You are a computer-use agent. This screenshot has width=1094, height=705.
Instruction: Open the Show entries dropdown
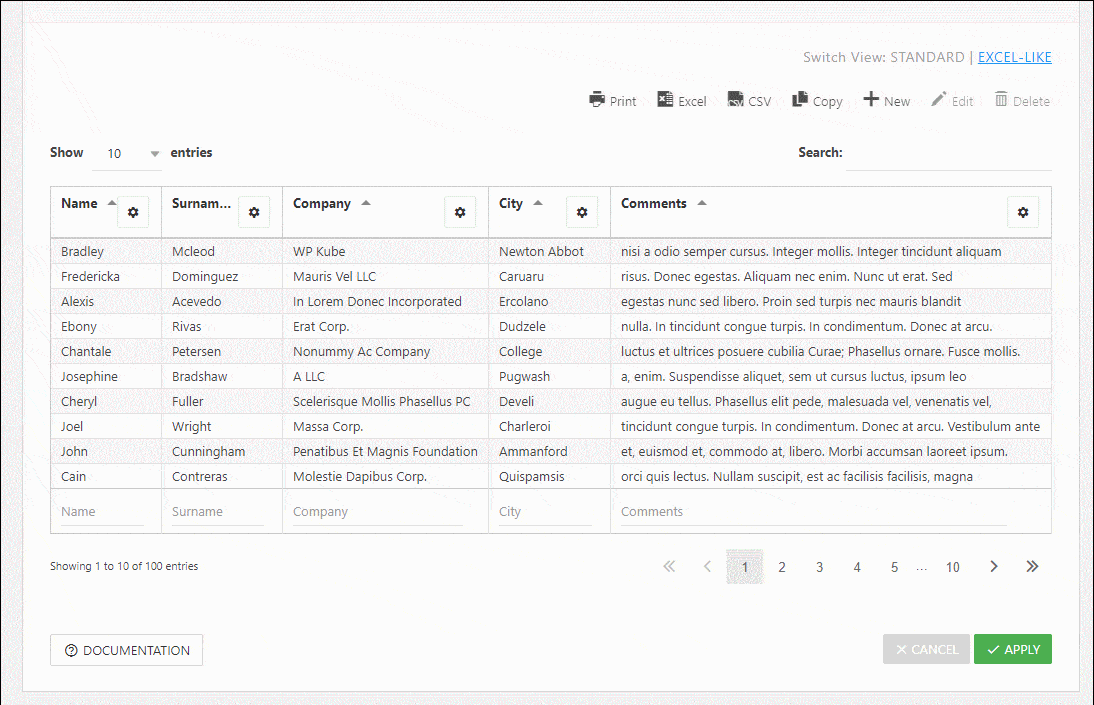coord(127,154)
